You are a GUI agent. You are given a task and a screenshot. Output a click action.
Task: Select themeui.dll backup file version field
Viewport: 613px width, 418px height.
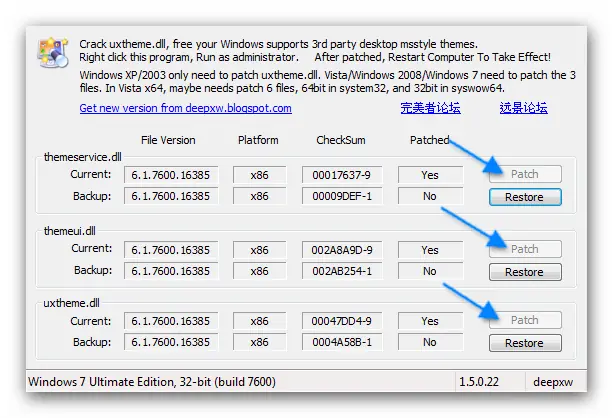tap(171, 271)
